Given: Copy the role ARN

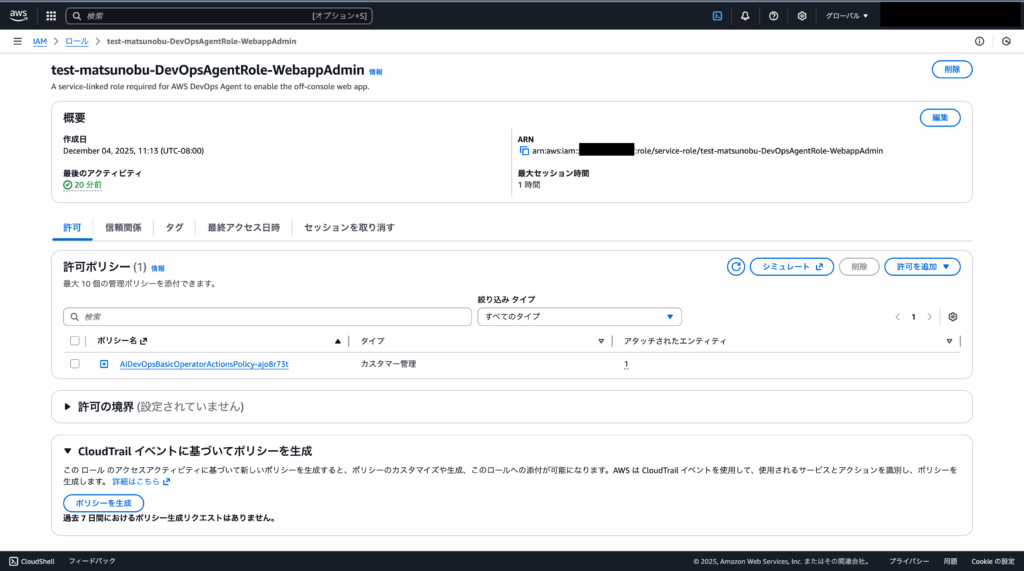Looking at the screenshot, I should (x=523, y=151).
